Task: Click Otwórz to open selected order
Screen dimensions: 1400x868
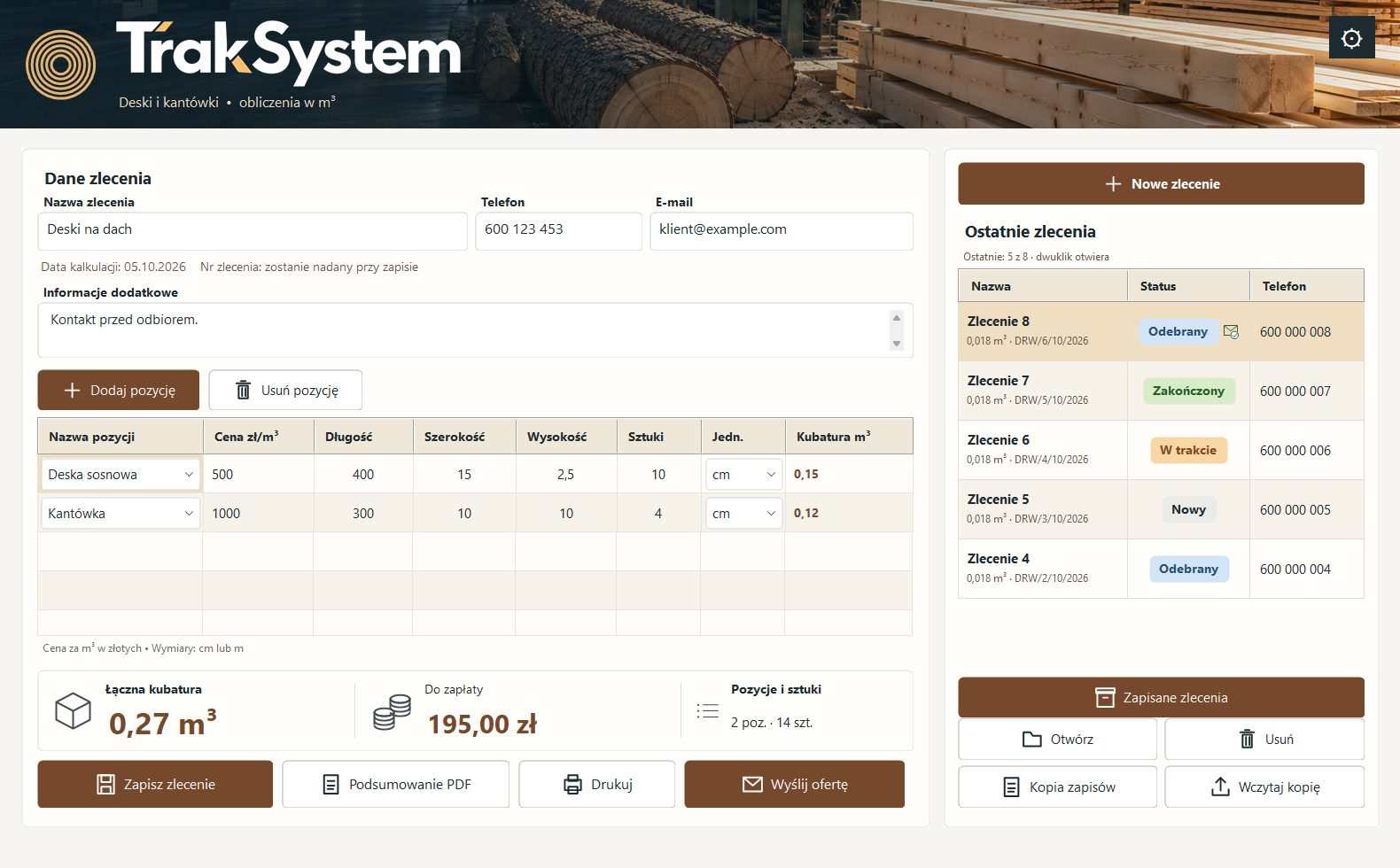Action: click(x=1058, y=739)
